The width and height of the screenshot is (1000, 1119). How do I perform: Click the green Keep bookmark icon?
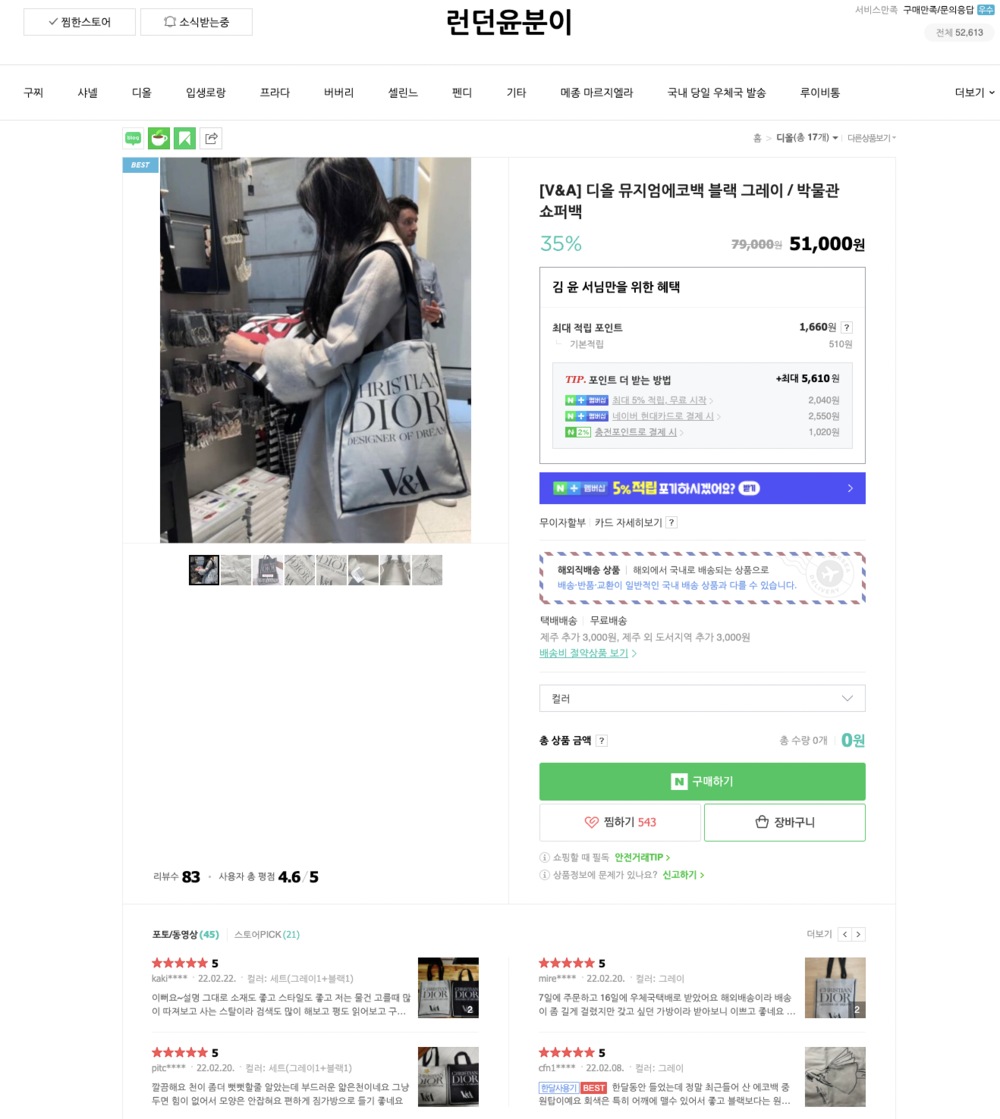185,139
